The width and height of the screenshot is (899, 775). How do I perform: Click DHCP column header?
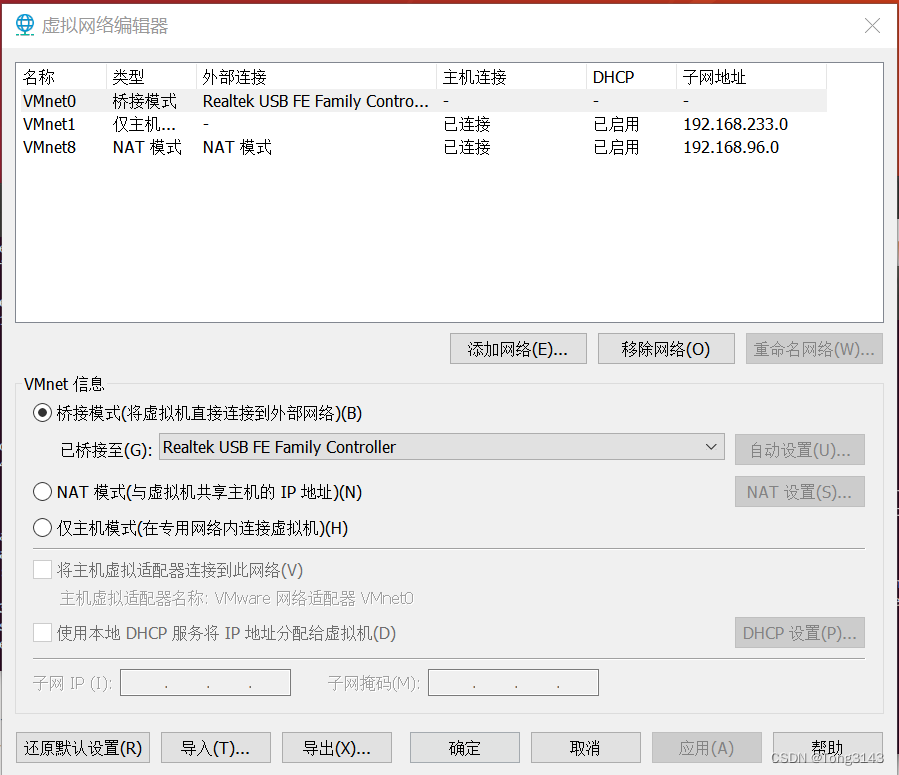coord(632,77)
